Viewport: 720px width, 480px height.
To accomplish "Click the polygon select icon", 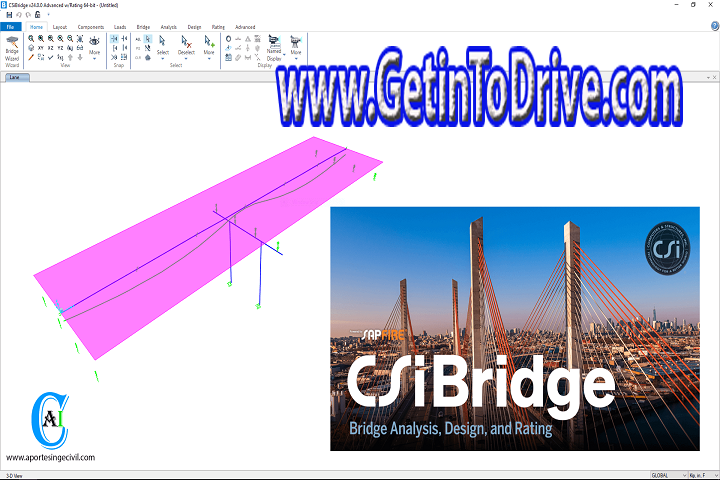I will coord(148,57).
